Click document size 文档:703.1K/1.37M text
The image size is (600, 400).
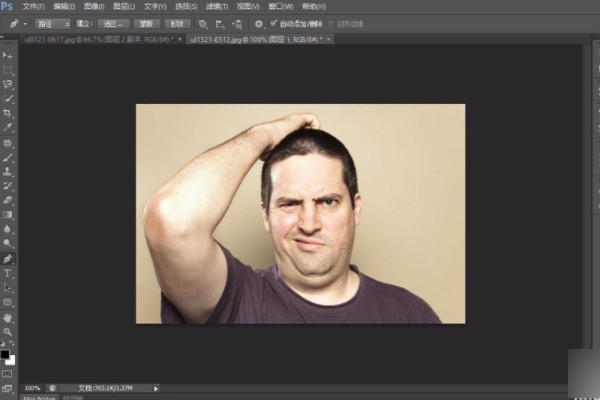105,388
